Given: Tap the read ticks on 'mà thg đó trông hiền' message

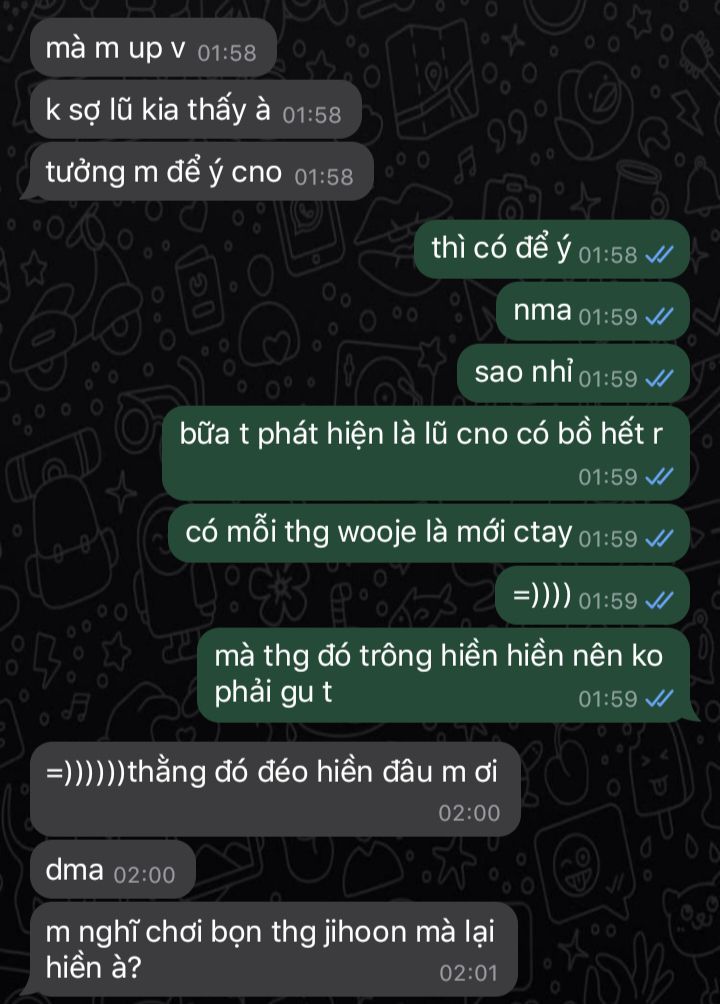Looking at the screenshot, I should 659,699.
